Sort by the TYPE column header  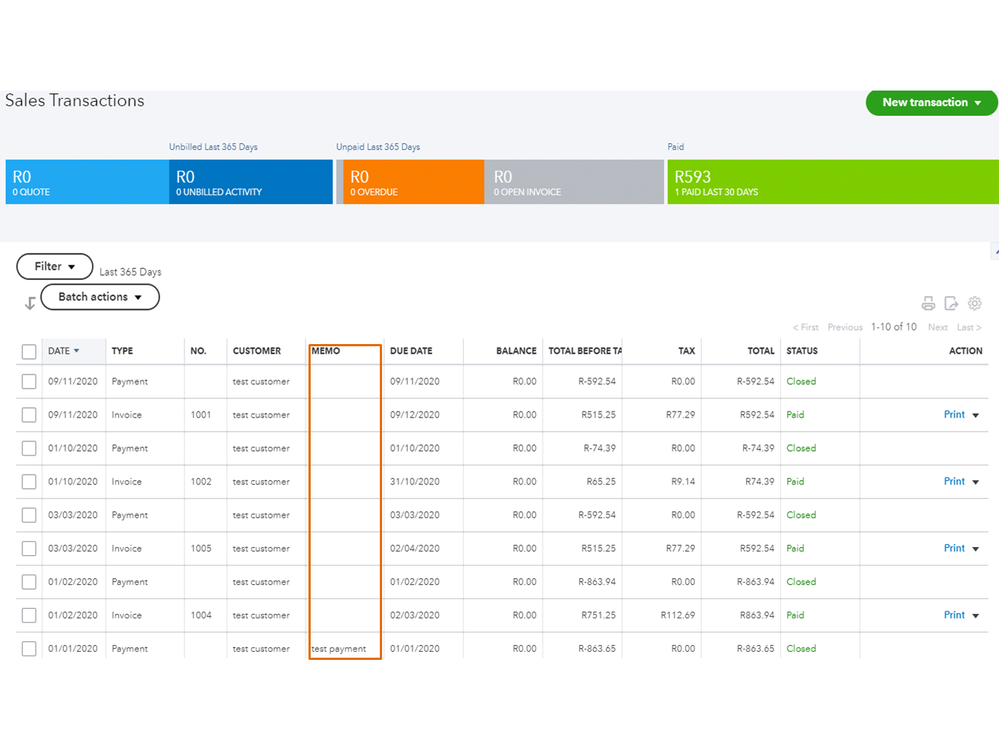click(122, 351)
